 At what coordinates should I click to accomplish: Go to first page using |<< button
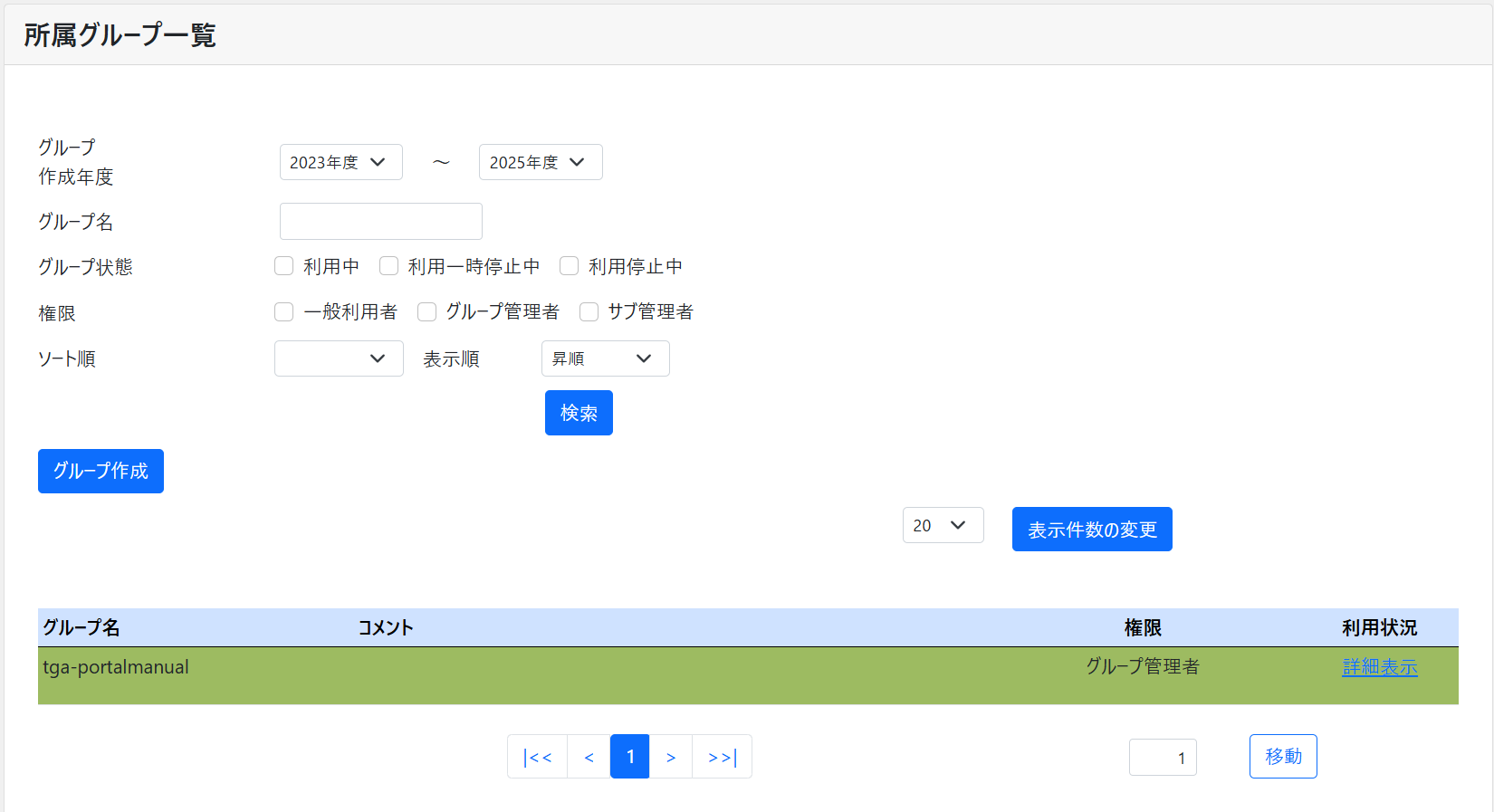(537, 757)
